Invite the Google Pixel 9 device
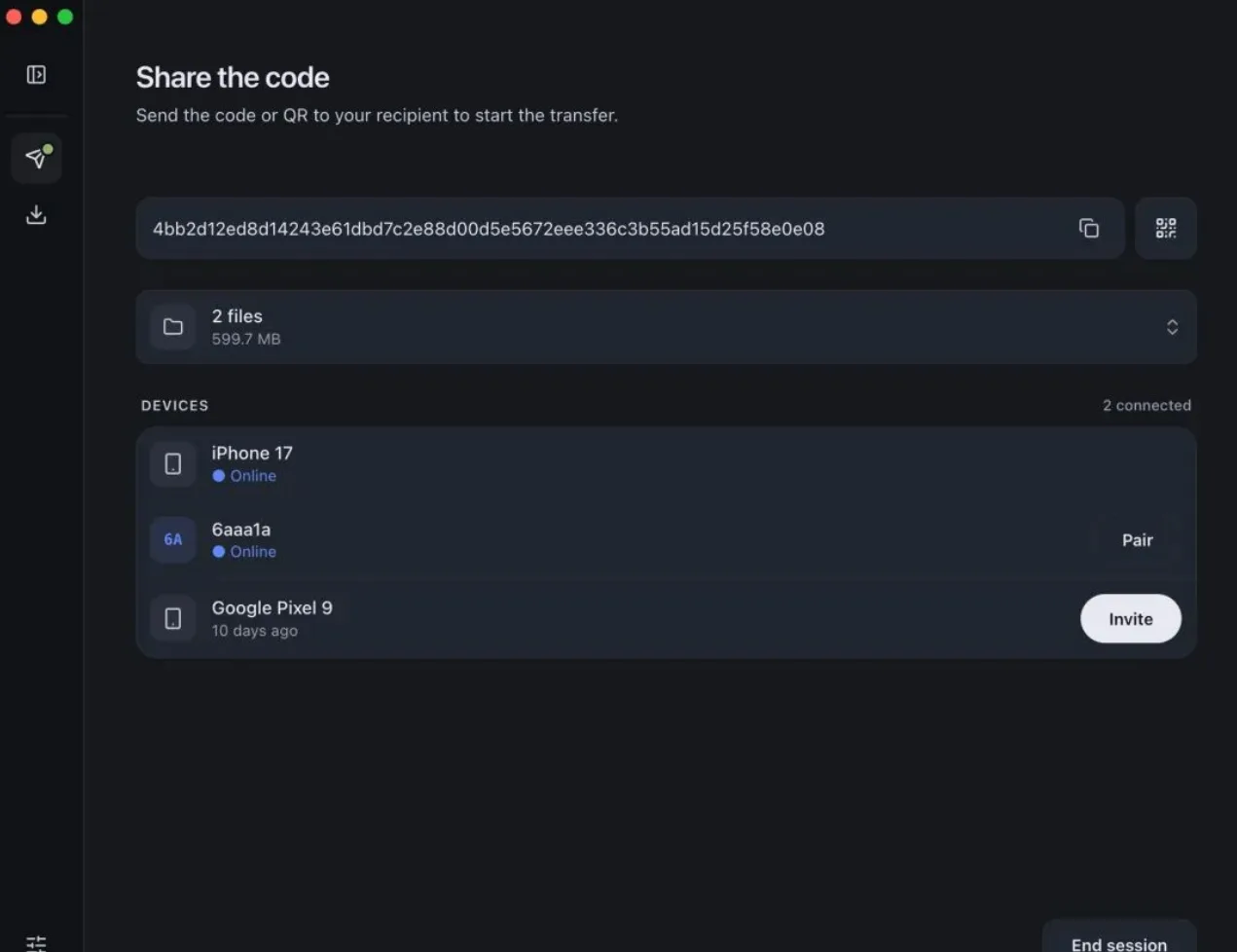1237x952 pixels. (x=1131, y=619)
